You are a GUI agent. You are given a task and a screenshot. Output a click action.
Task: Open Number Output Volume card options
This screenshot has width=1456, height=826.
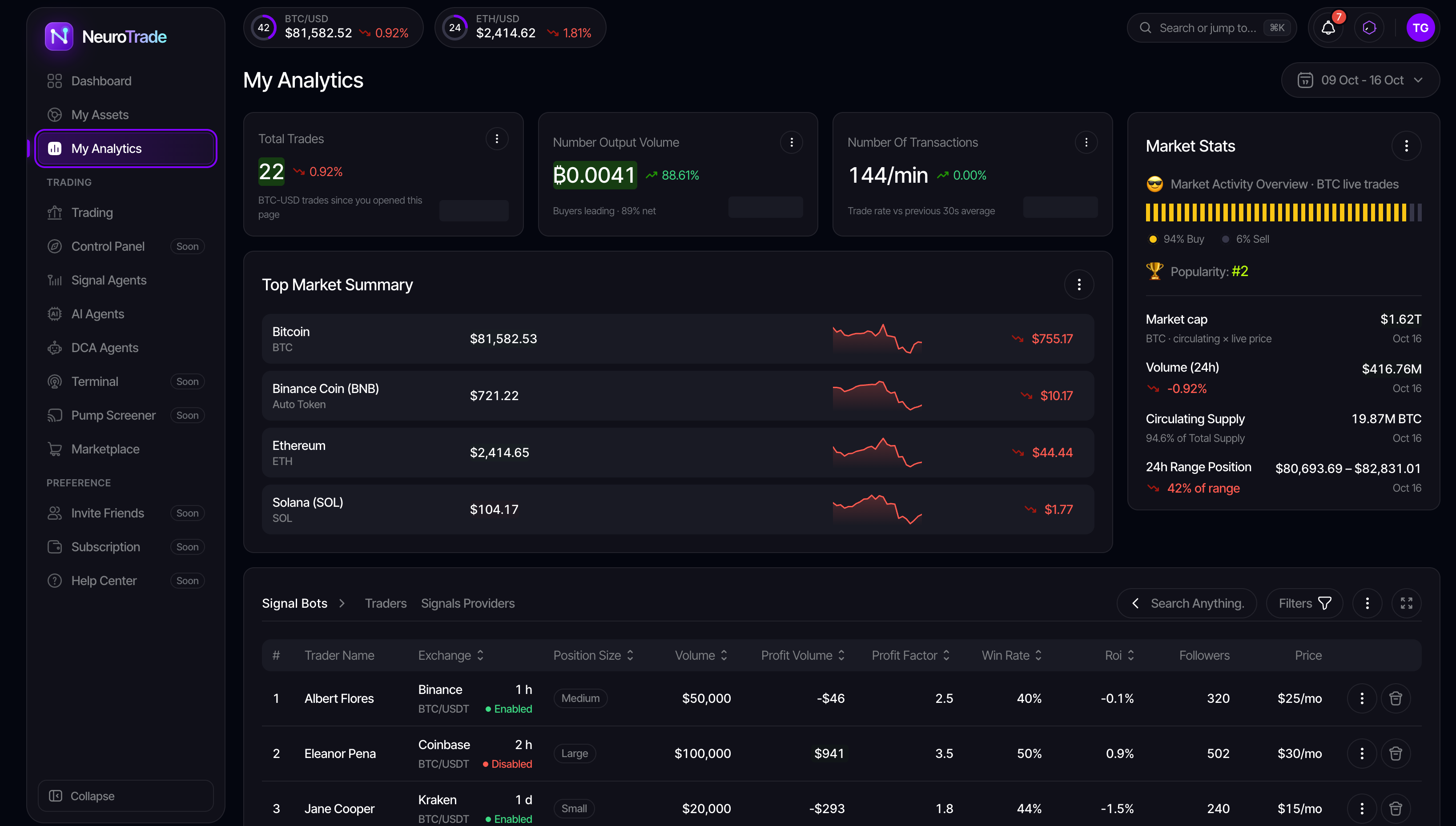tap(791, 142)
